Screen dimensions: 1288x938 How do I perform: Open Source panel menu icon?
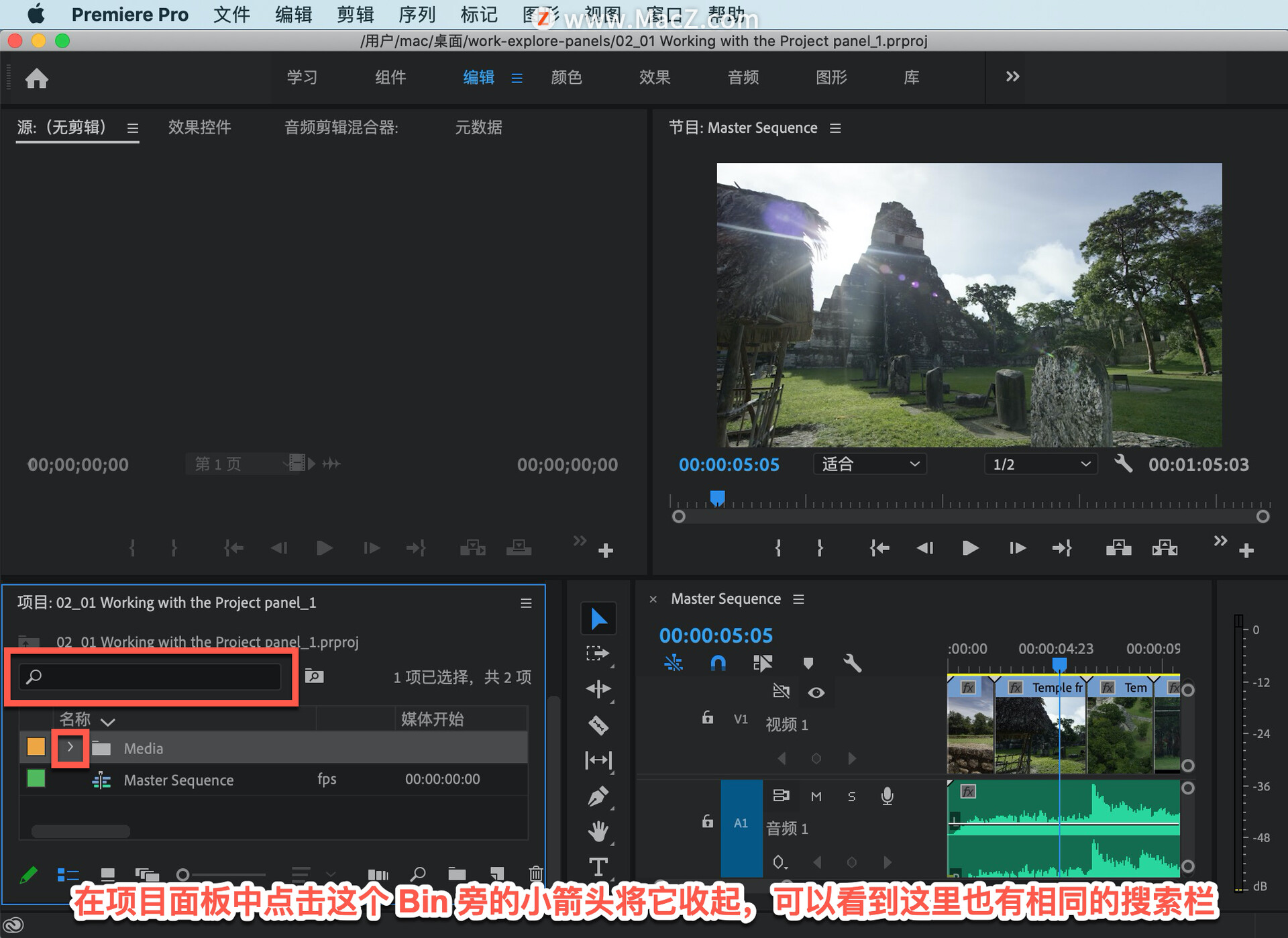tap(133, 127)
